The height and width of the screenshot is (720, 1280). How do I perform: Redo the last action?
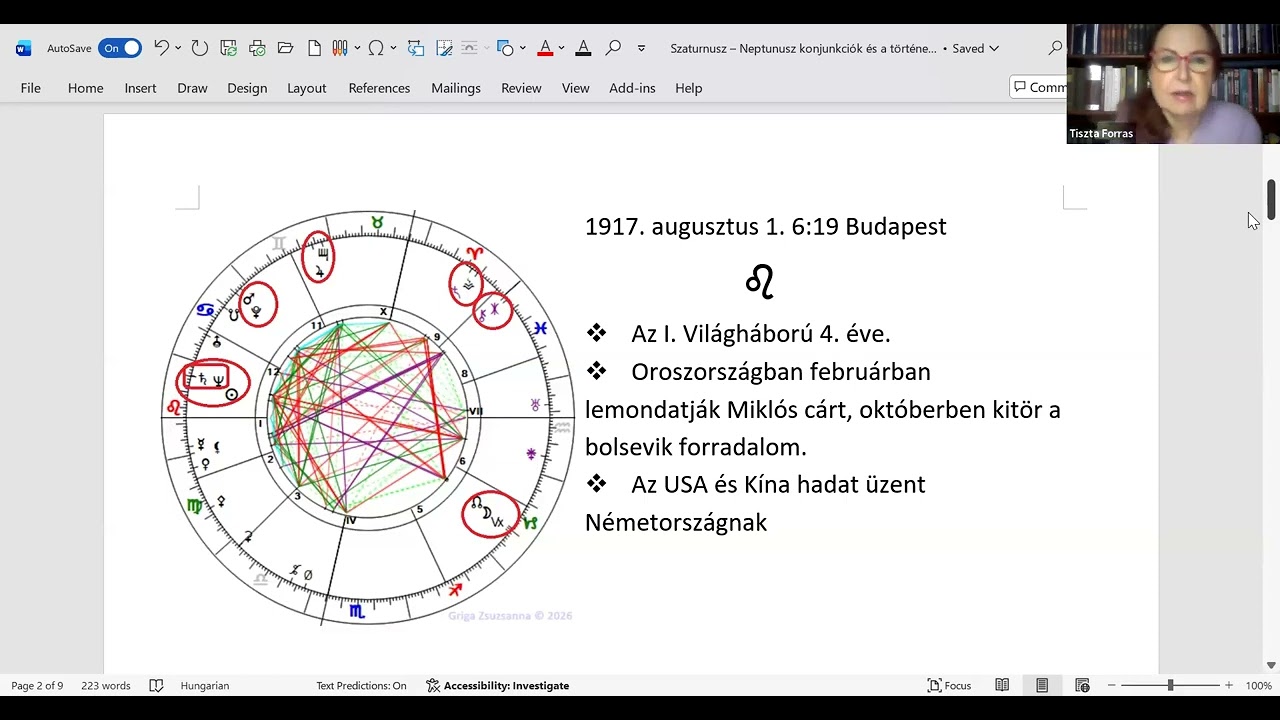pyautogui.click(x=200, y=48)
